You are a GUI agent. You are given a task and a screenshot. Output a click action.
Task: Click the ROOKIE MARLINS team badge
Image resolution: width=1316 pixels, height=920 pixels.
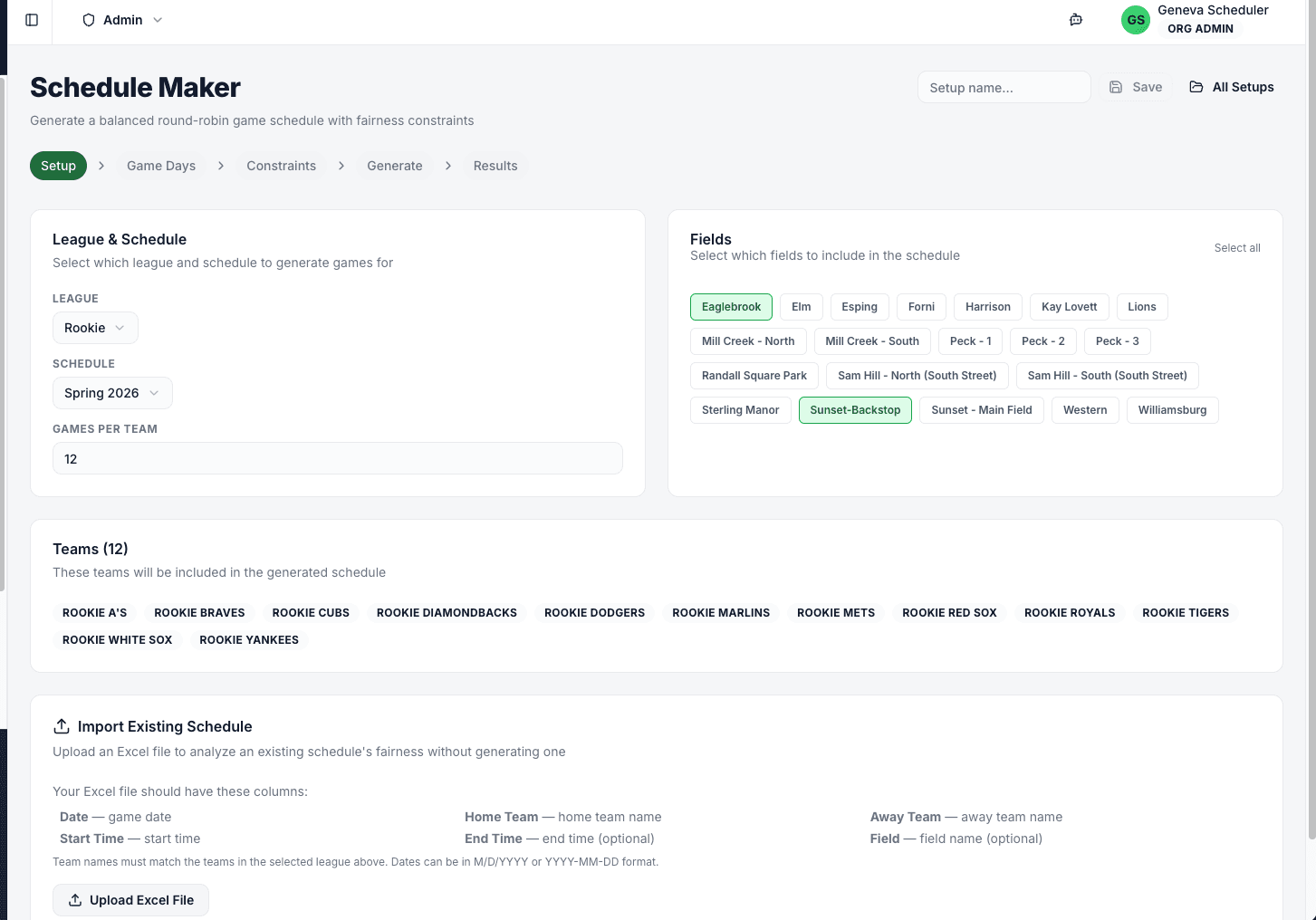click(x=721, y=613)
